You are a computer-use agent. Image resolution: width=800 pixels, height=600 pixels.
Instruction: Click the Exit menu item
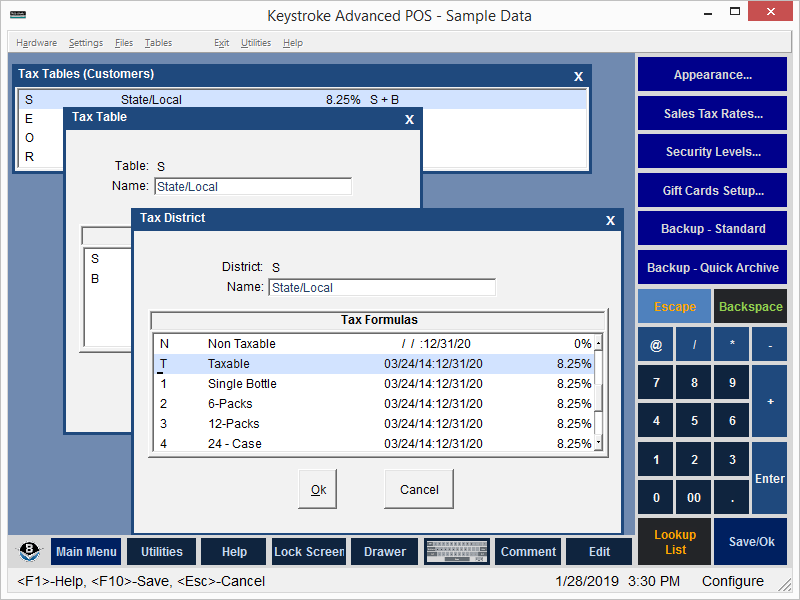pyautogui.click(x=221, y=43)
